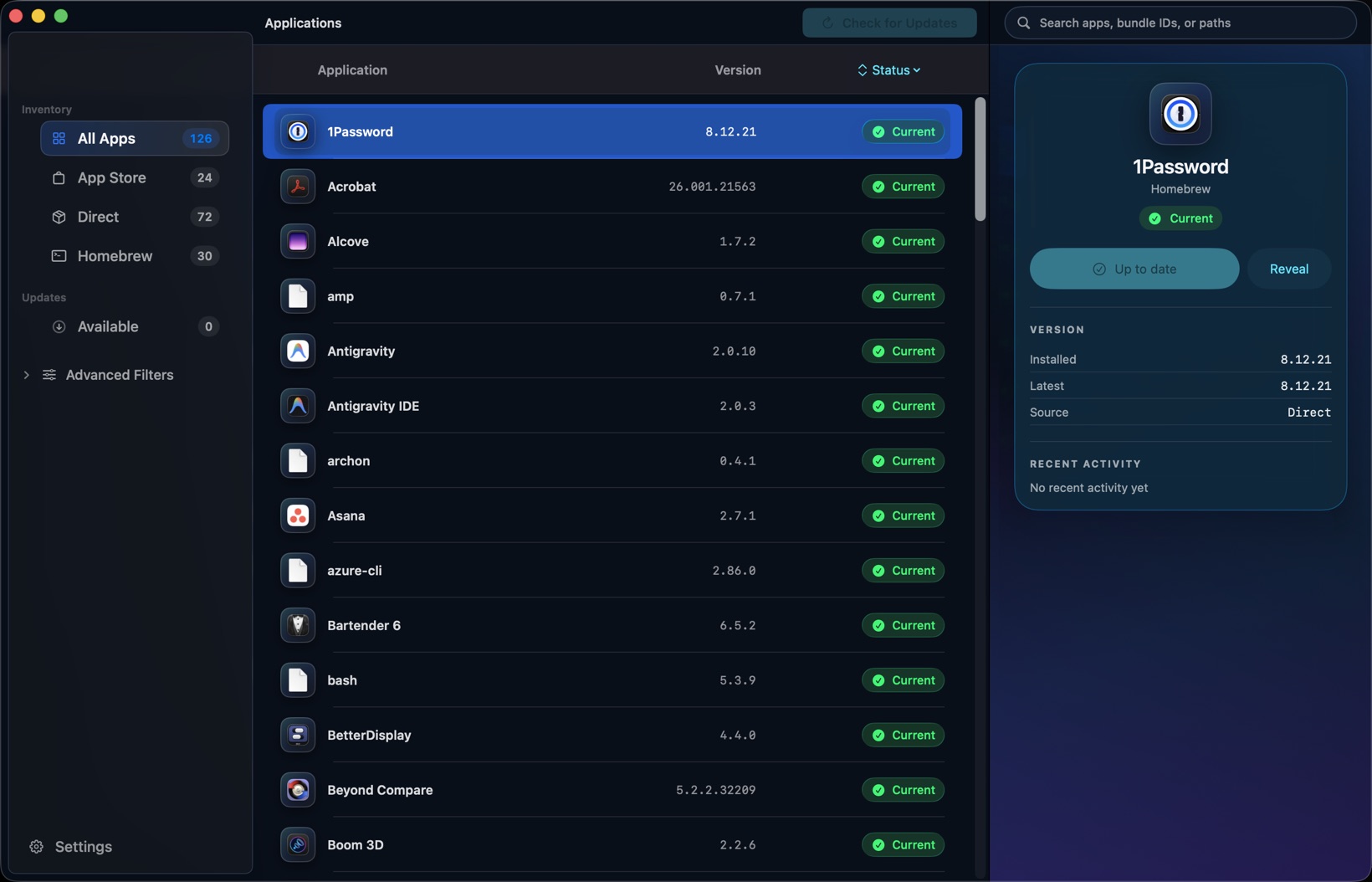
Task: Click the Current badge in the detail panel
Action: point(1180,218)
